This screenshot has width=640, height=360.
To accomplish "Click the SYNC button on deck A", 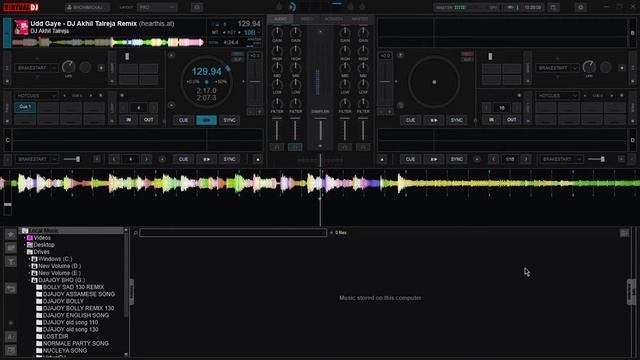I will tap(229, 120).
